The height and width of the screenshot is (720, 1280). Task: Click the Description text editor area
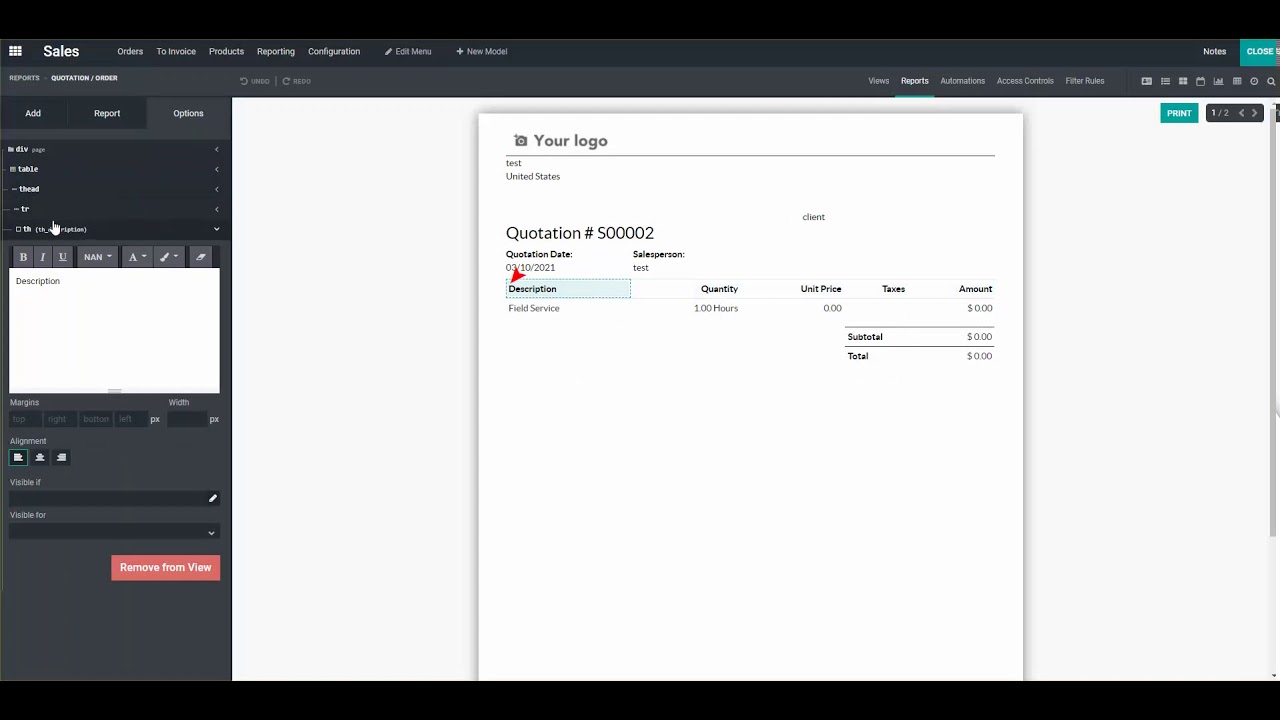114,330
